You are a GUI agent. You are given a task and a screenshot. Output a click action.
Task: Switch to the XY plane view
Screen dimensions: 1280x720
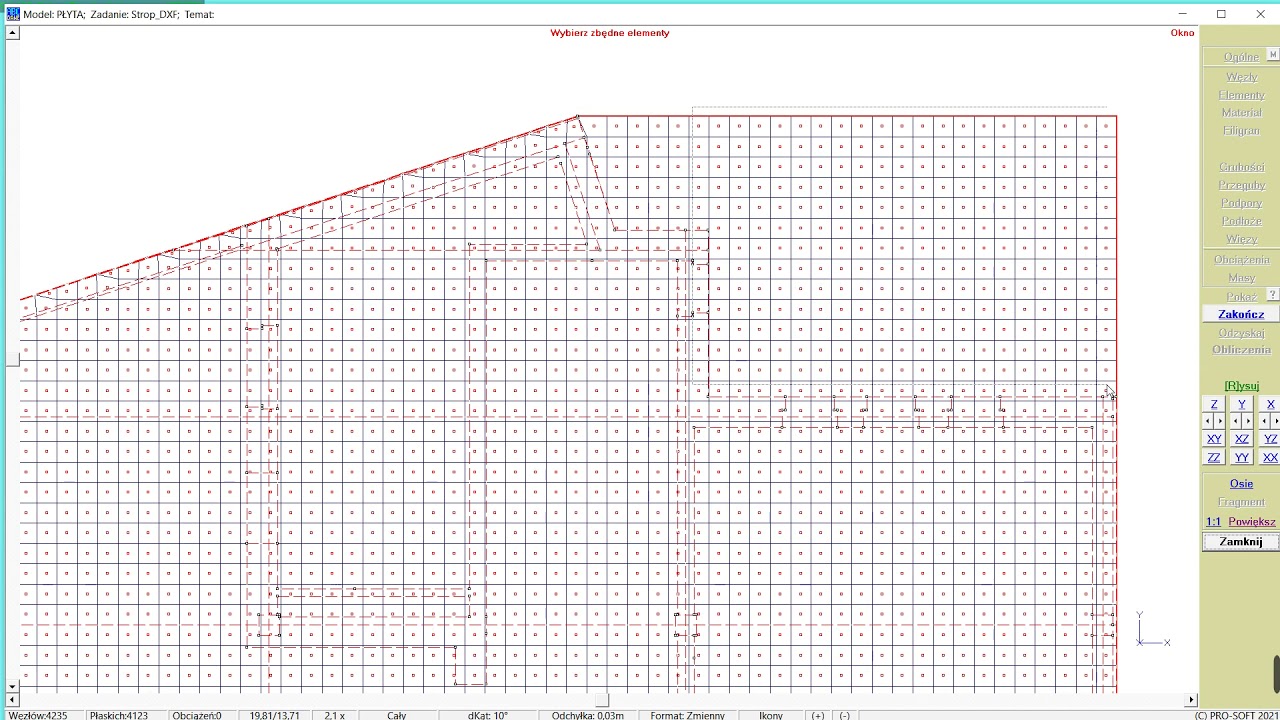click(1214, 439)
